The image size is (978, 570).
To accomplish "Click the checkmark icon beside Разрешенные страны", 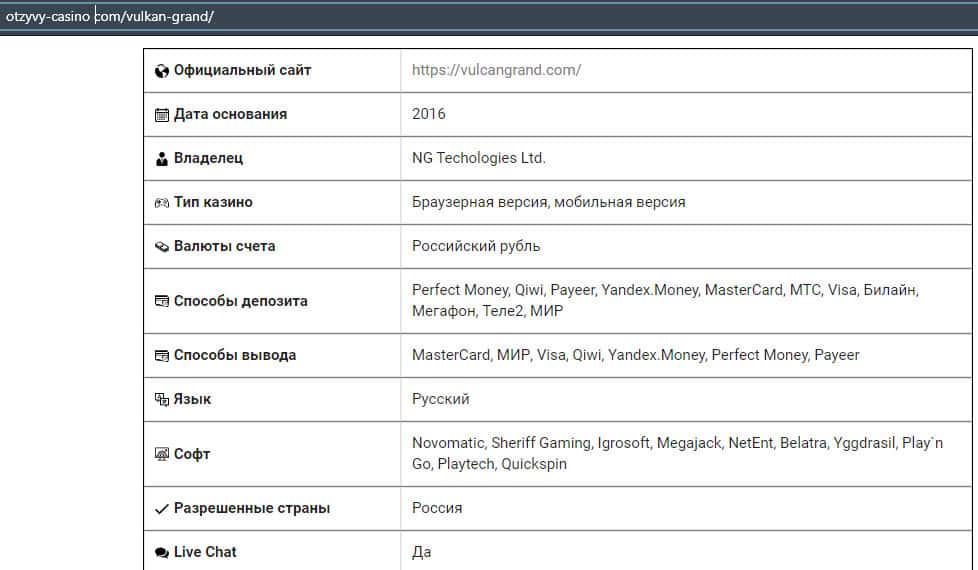I will tap(162, 509).
